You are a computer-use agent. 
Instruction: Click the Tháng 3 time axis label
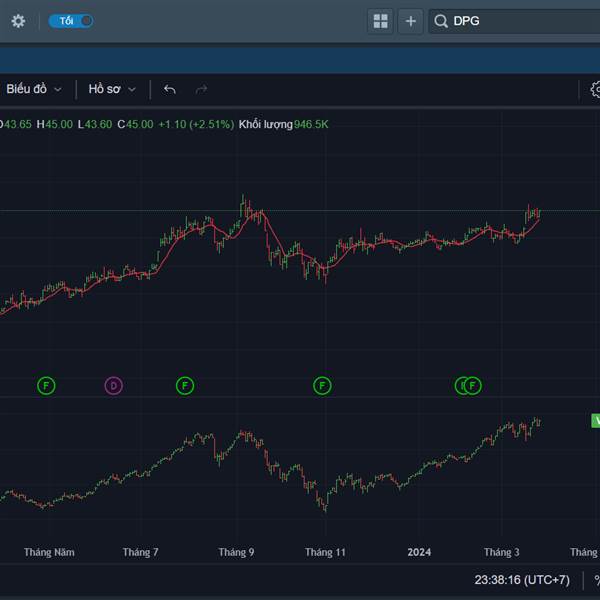[x=502, y=552]
